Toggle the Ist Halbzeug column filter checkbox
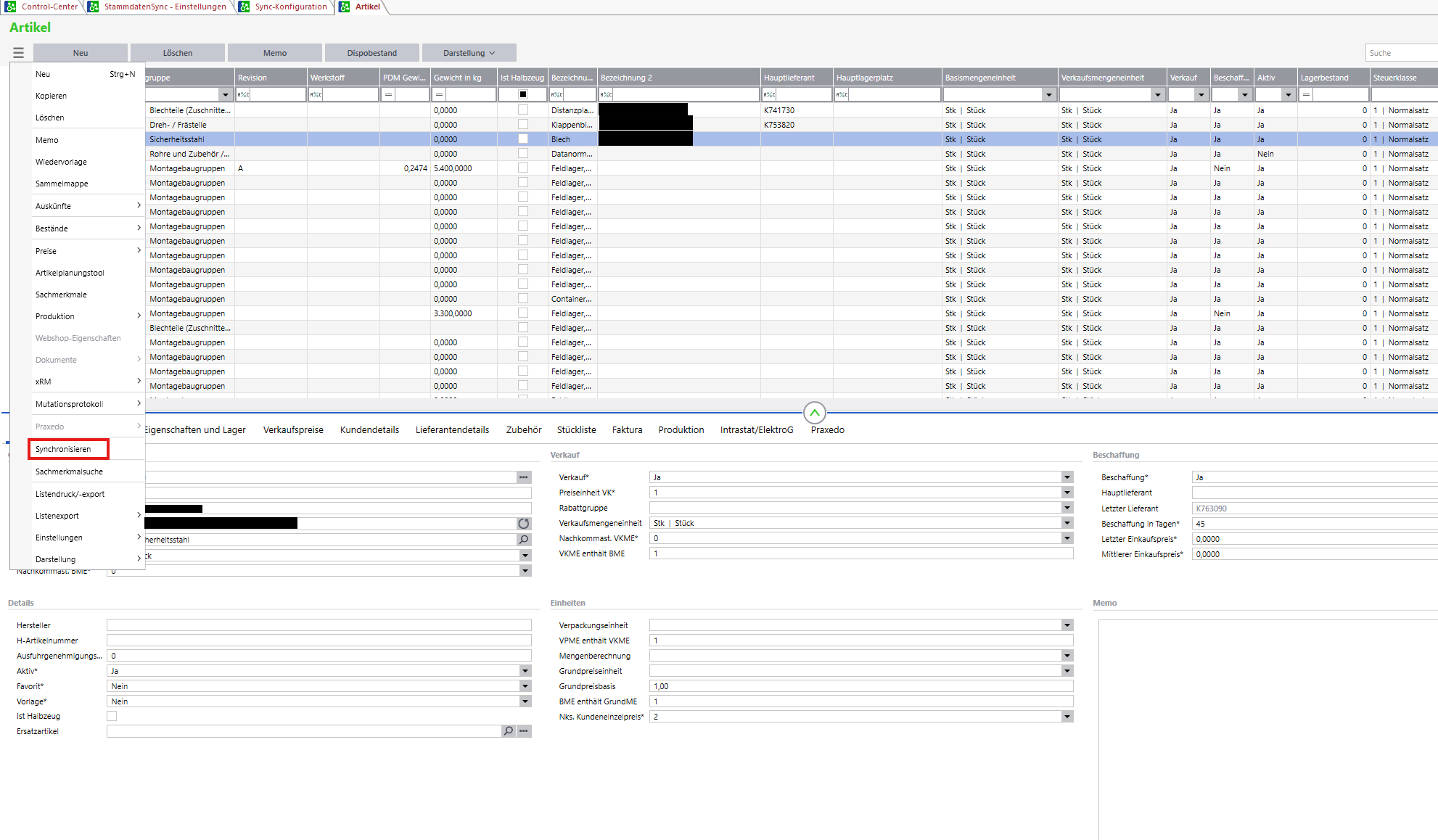The height and width of the screenshot is (840, 1438). [x=523, y=95]
